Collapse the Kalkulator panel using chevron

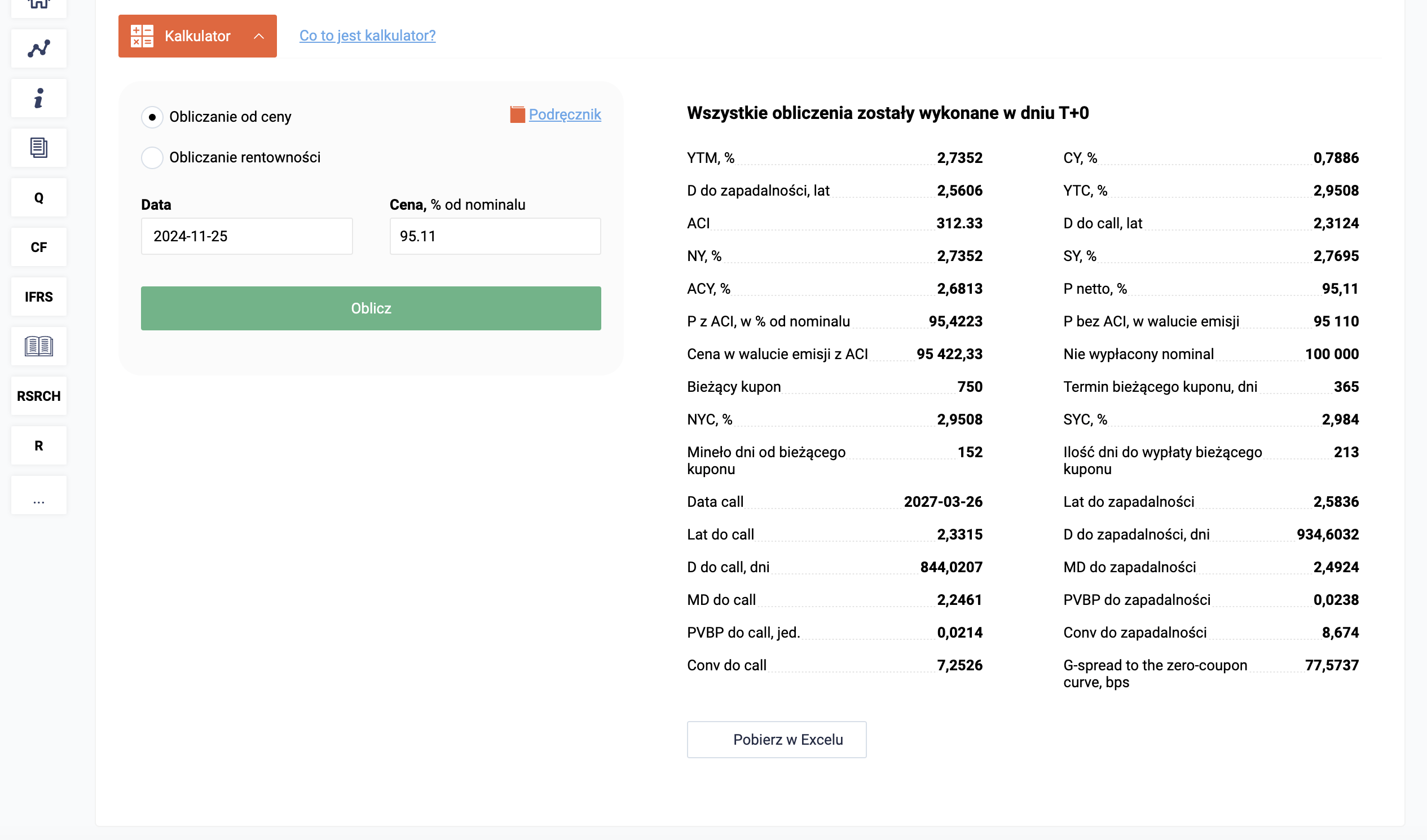coord(259,36)
